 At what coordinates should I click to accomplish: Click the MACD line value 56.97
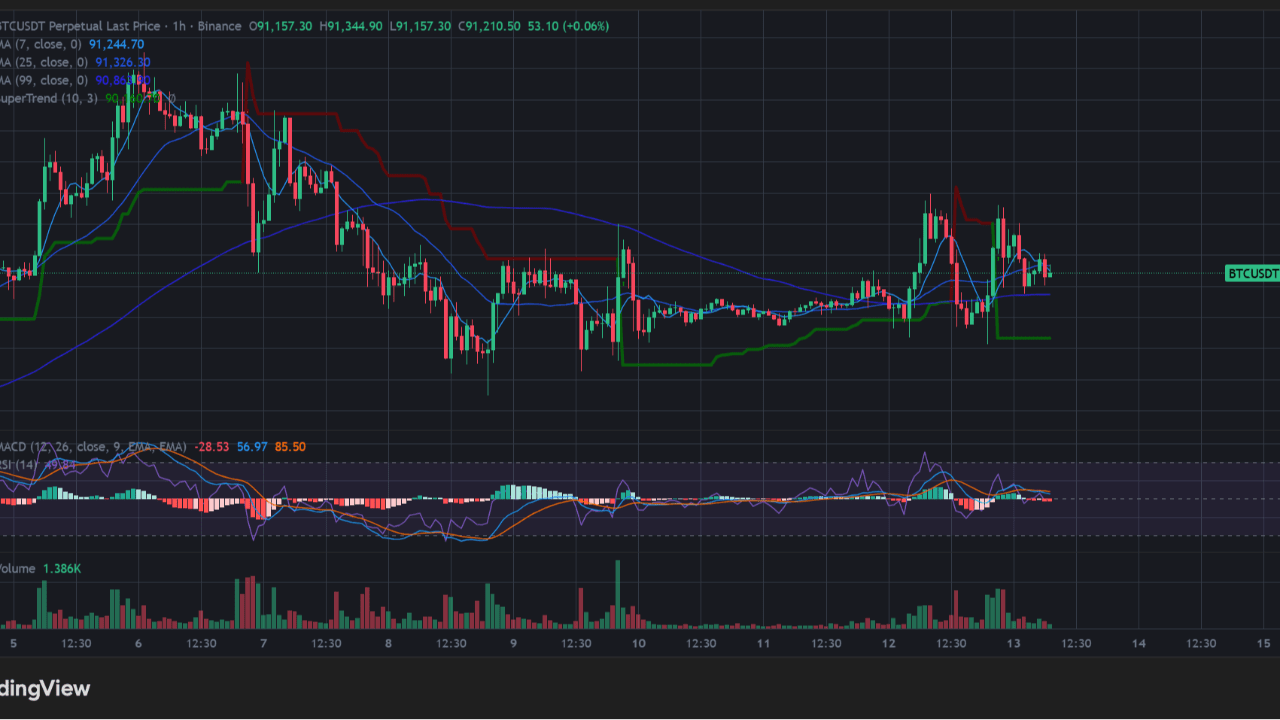[252, 447]
